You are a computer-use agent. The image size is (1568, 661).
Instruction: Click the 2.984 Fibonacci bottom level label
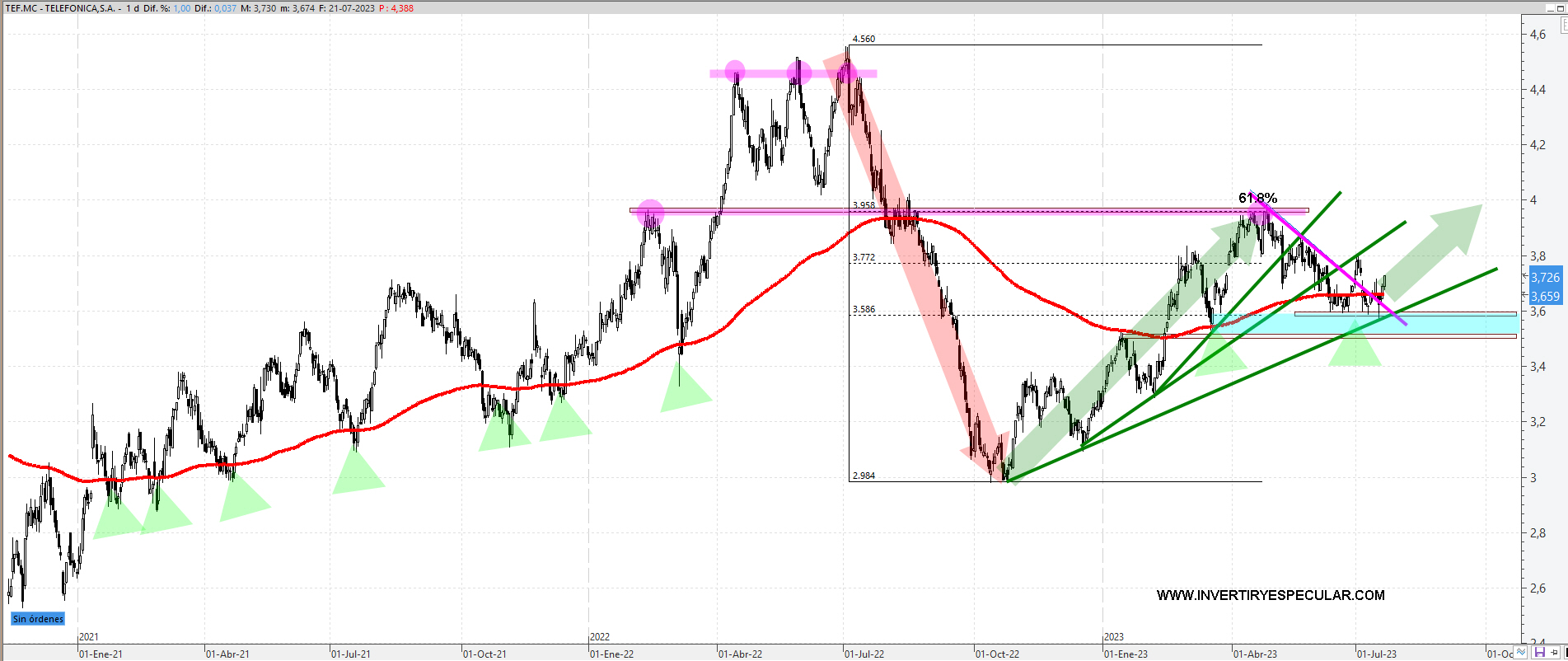click(x=864, y=476)
